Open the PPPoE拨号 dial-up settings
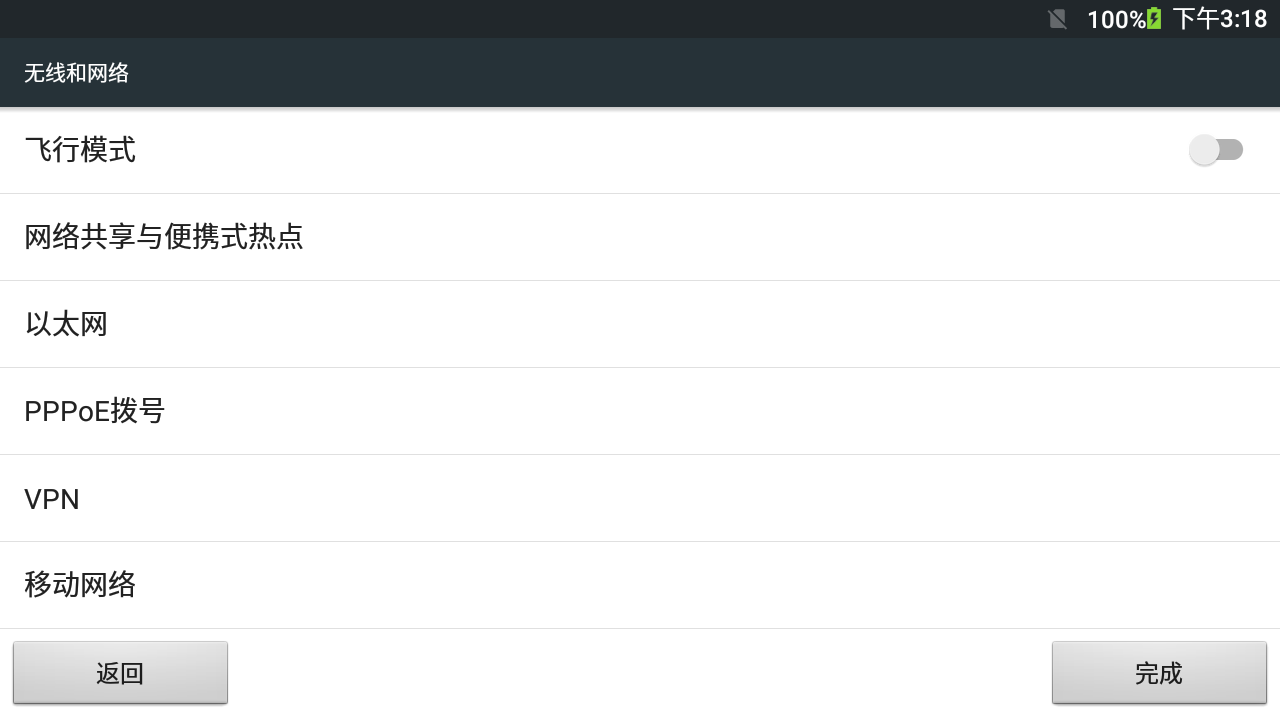This screenshot has width=1280, height=720. [640, 411]
